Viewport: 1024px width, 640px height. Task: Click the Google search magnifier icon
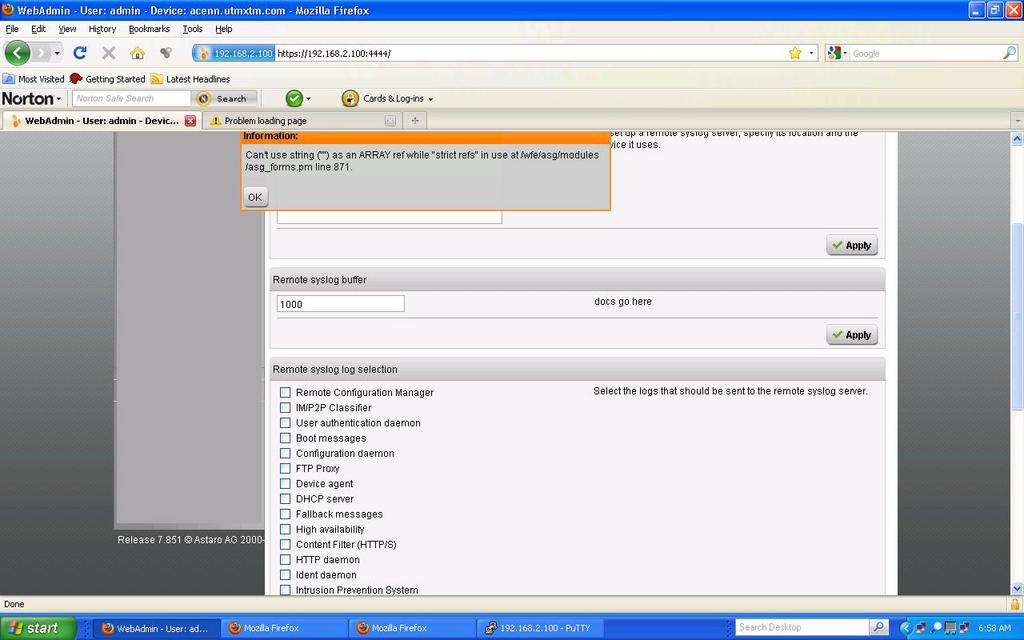pos(1009,53)
